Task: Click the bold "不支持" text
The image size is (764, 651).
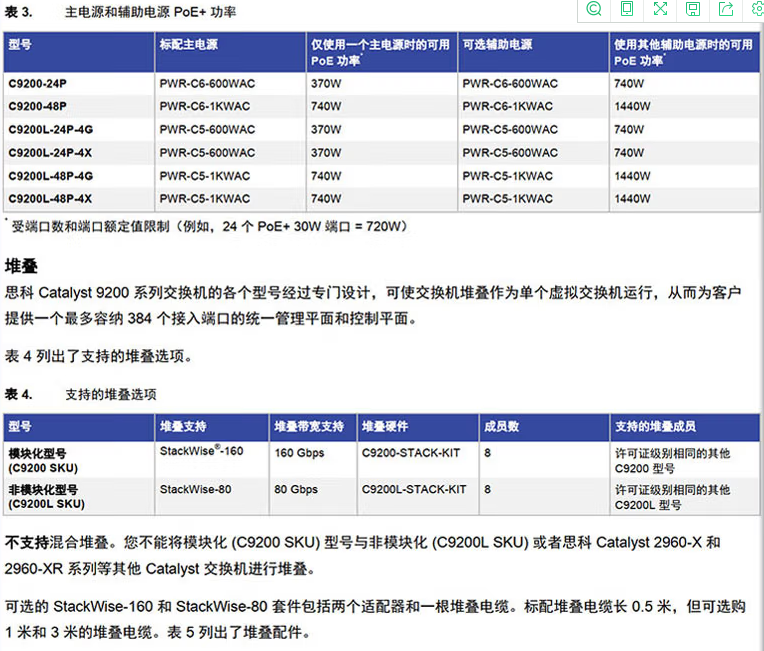Action: [x=27, y=542]
